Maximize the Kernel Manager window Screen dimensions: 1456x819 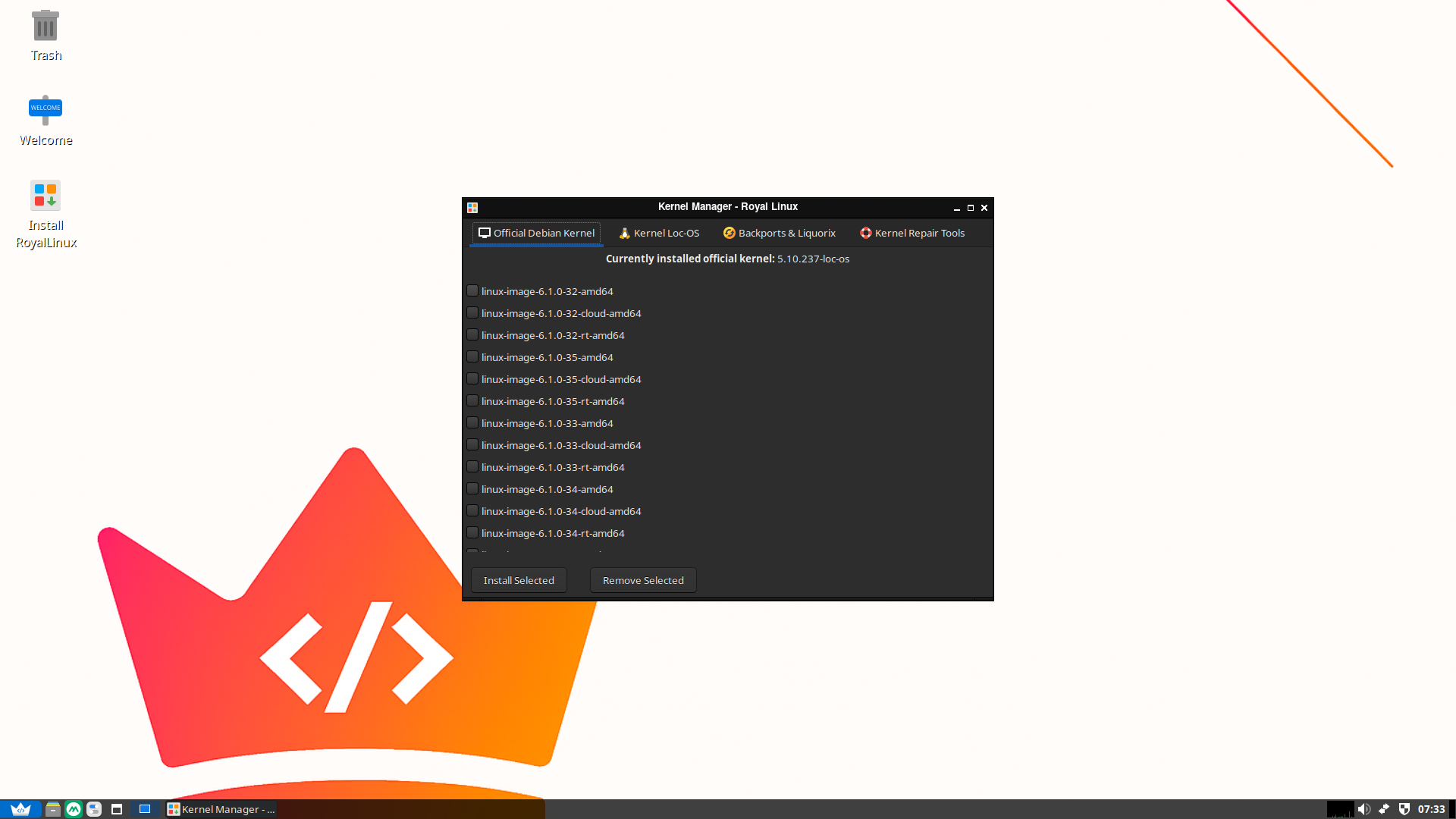coord(971,208)
